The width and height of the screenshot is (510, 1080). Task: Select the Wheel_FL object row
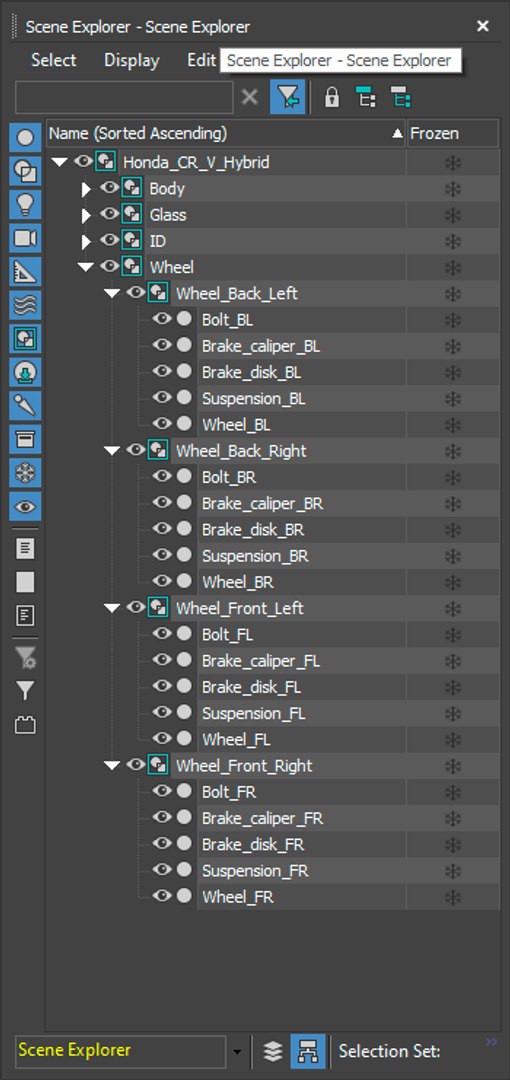pos(303,740)
